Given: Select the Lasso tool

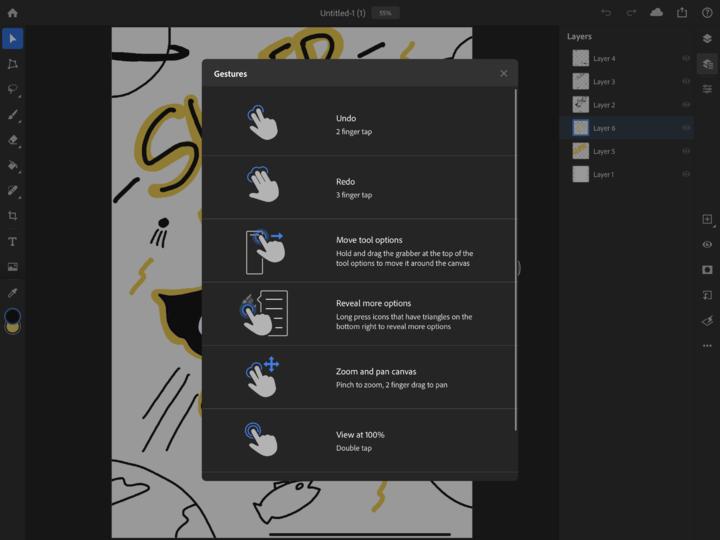Looking at the screenshot, I should [13, 89].
